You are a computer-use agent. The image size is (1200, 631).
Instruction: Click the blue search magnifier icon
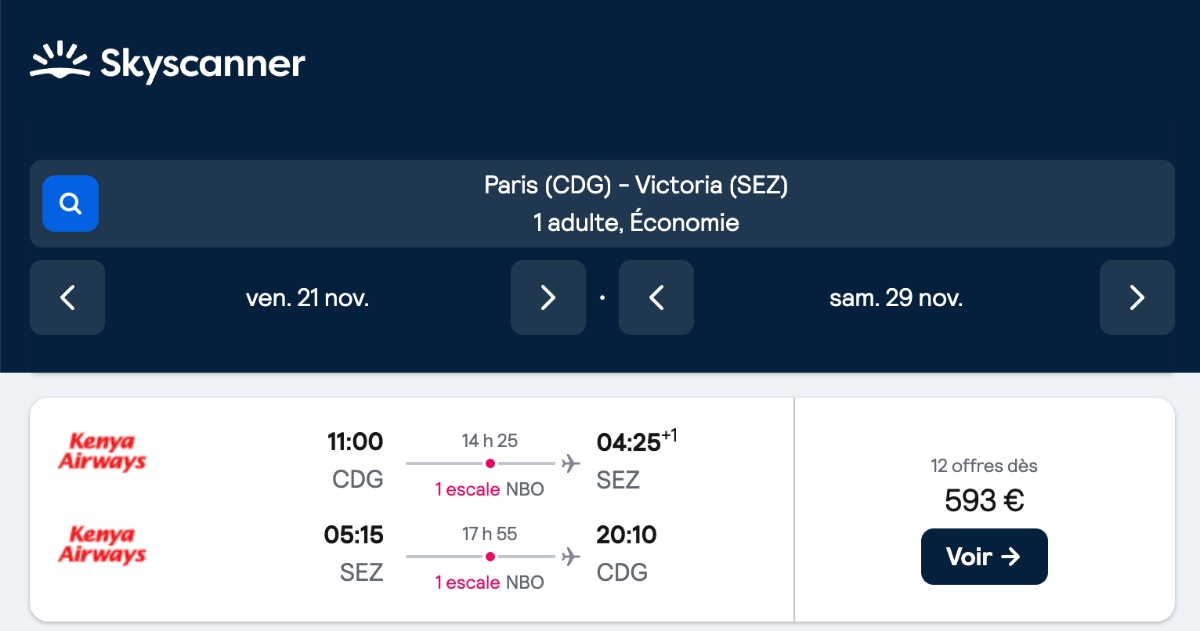click(70, 204)
